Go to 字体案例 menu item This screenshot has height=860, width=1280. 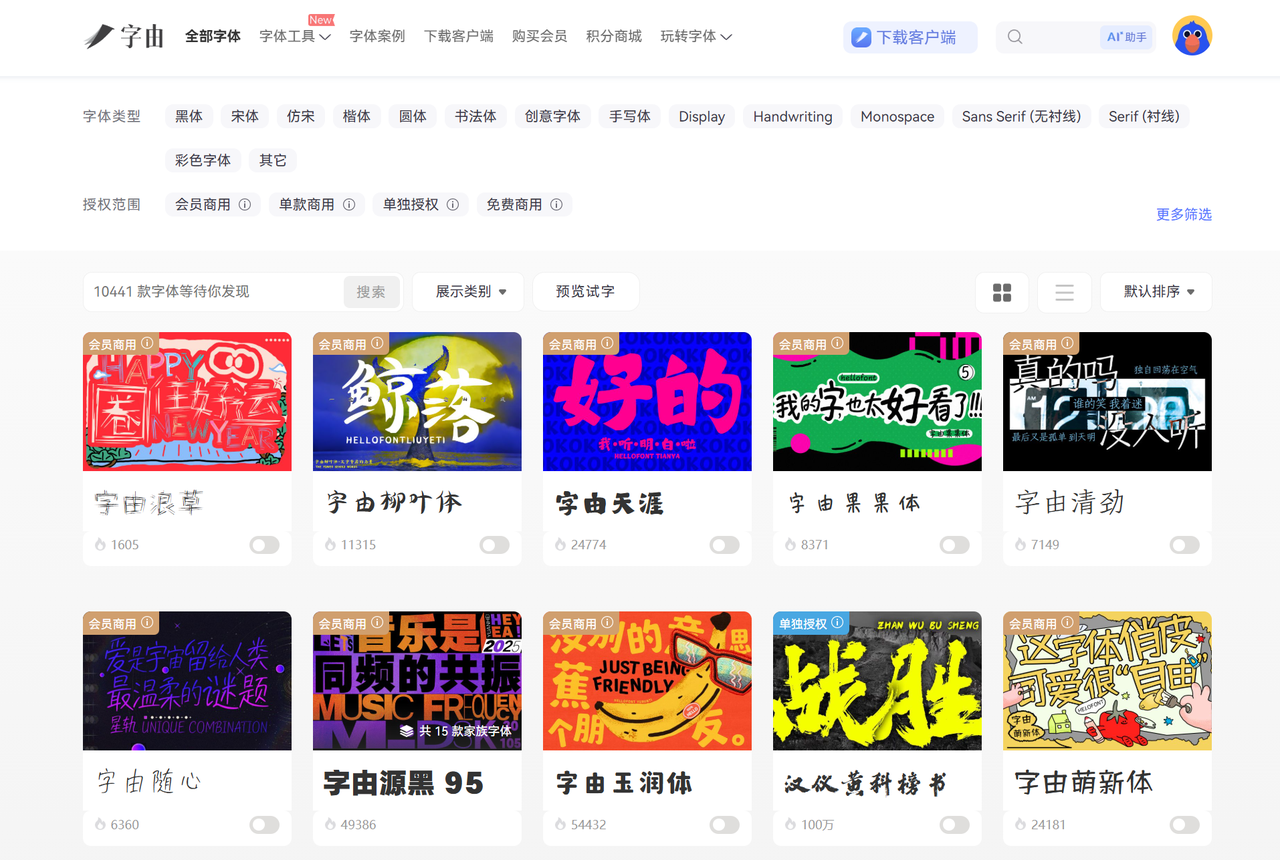(377, 36)
